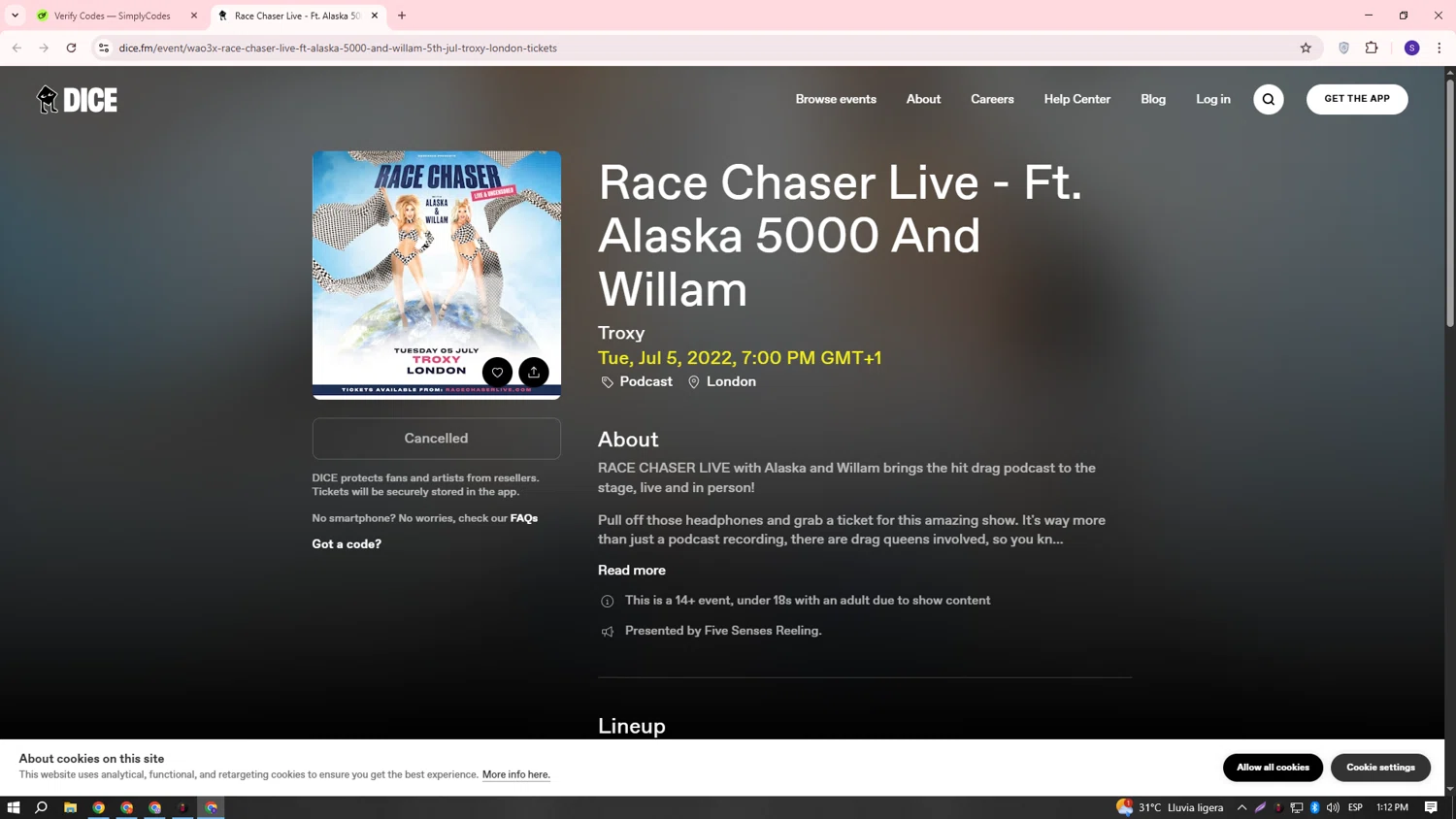Click Allow all cookies
This screenshot has width=1456, height=819.
pos(1273,768)
